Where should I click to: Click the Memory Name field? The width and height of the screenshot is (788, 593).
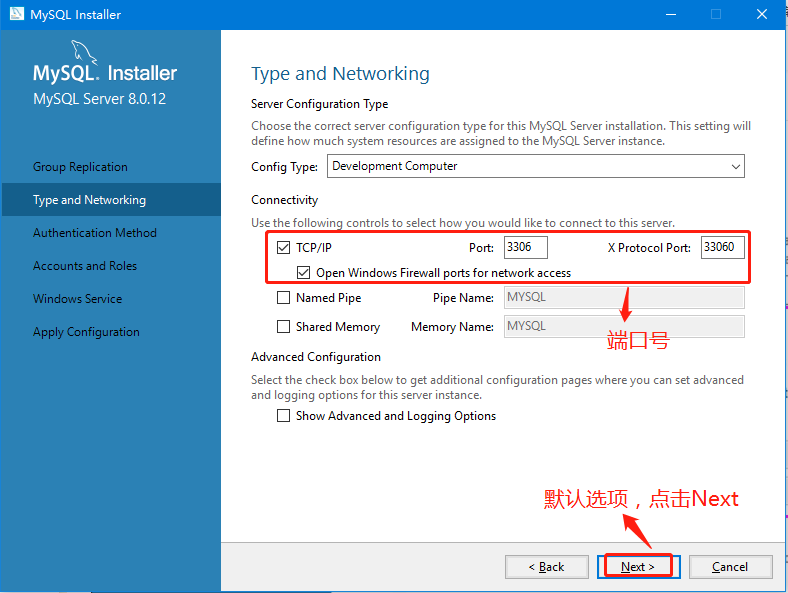[x=624, y=327]
